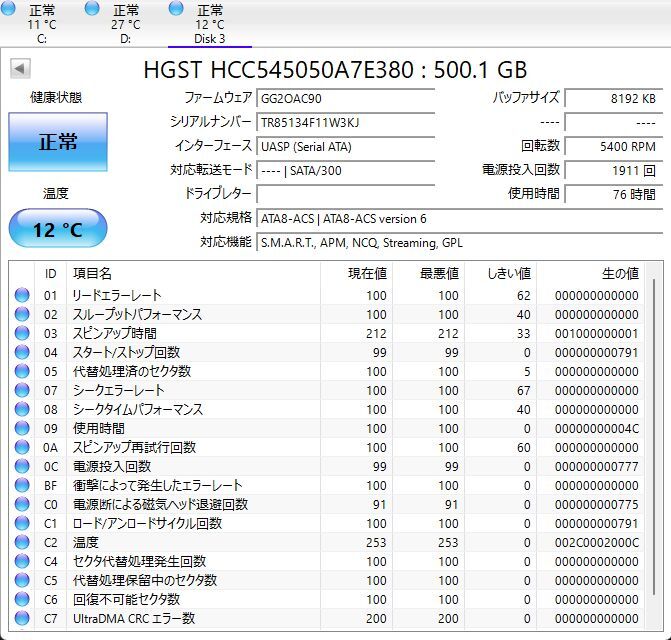Click the transfer mode field SATA/300
Viewport: 671px width, 640px height.
coord(346,171)
